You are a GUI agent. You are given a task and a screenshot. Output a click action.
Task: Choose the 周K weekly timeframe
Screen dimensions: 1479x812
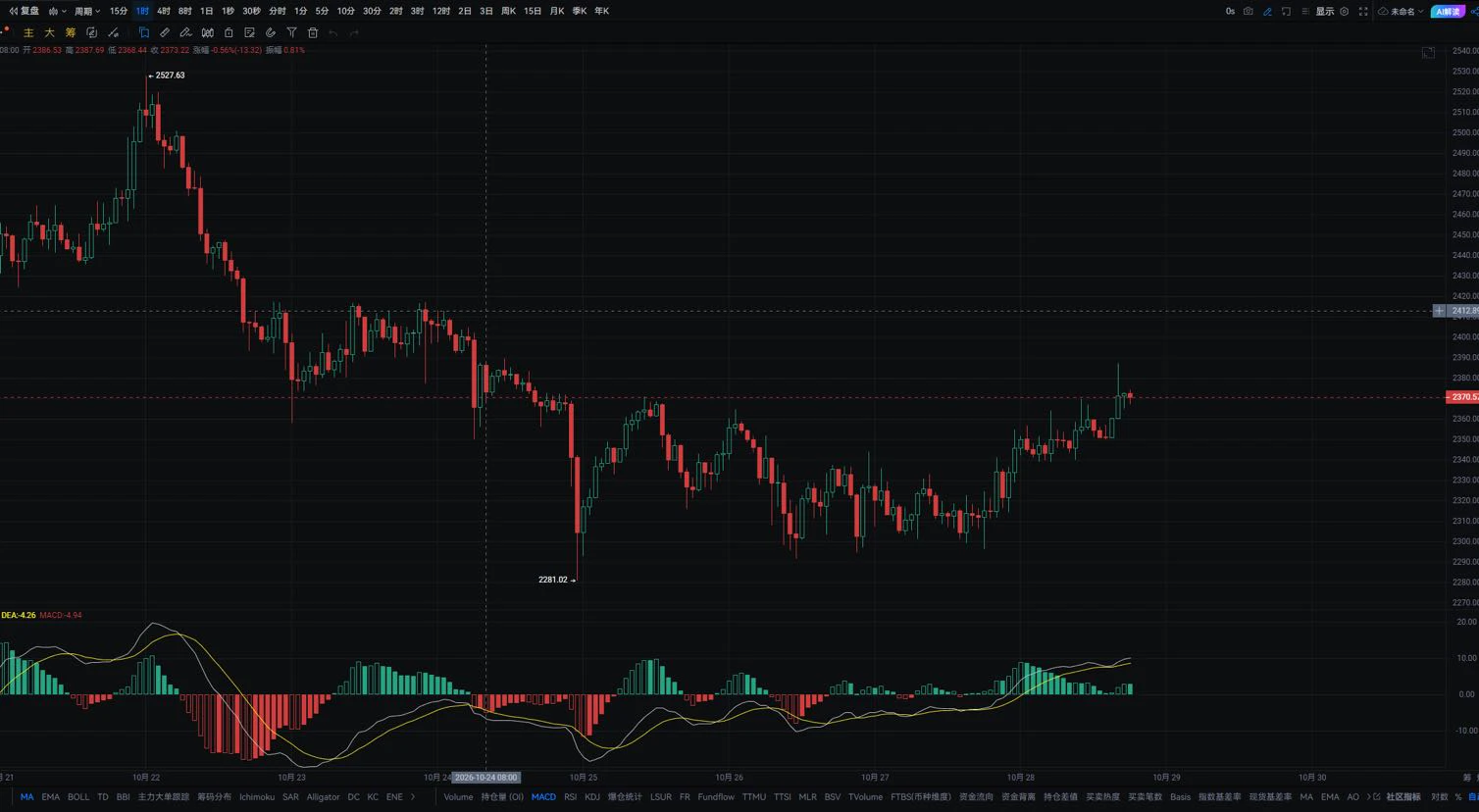pos(508,11)
